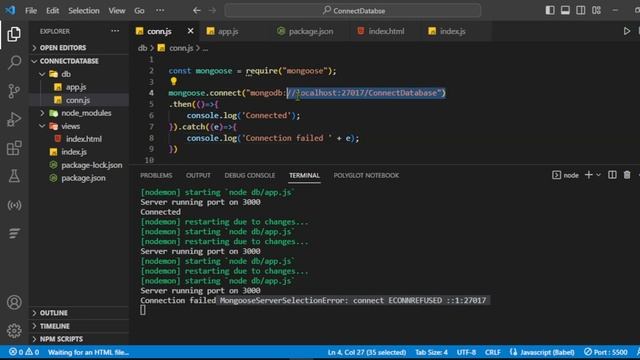The width and height of the screenshot is (640, 360).
Task: Open the Extensions view
Action: (14, 148)
